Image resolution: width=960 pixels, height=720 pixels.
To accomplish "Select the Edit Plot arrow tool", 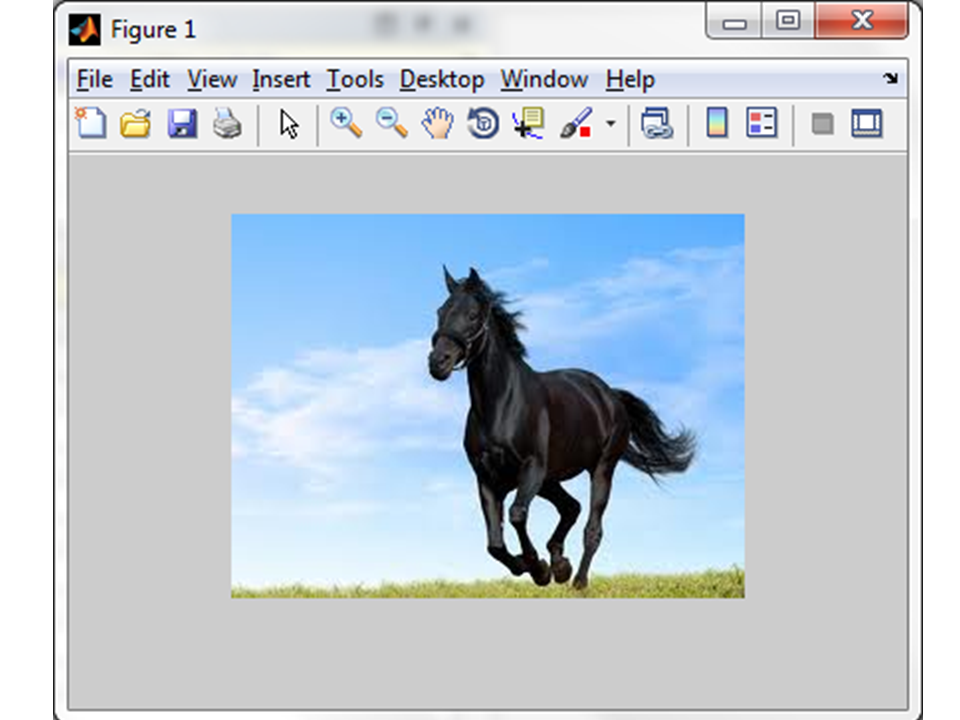I will pos(289,124).
